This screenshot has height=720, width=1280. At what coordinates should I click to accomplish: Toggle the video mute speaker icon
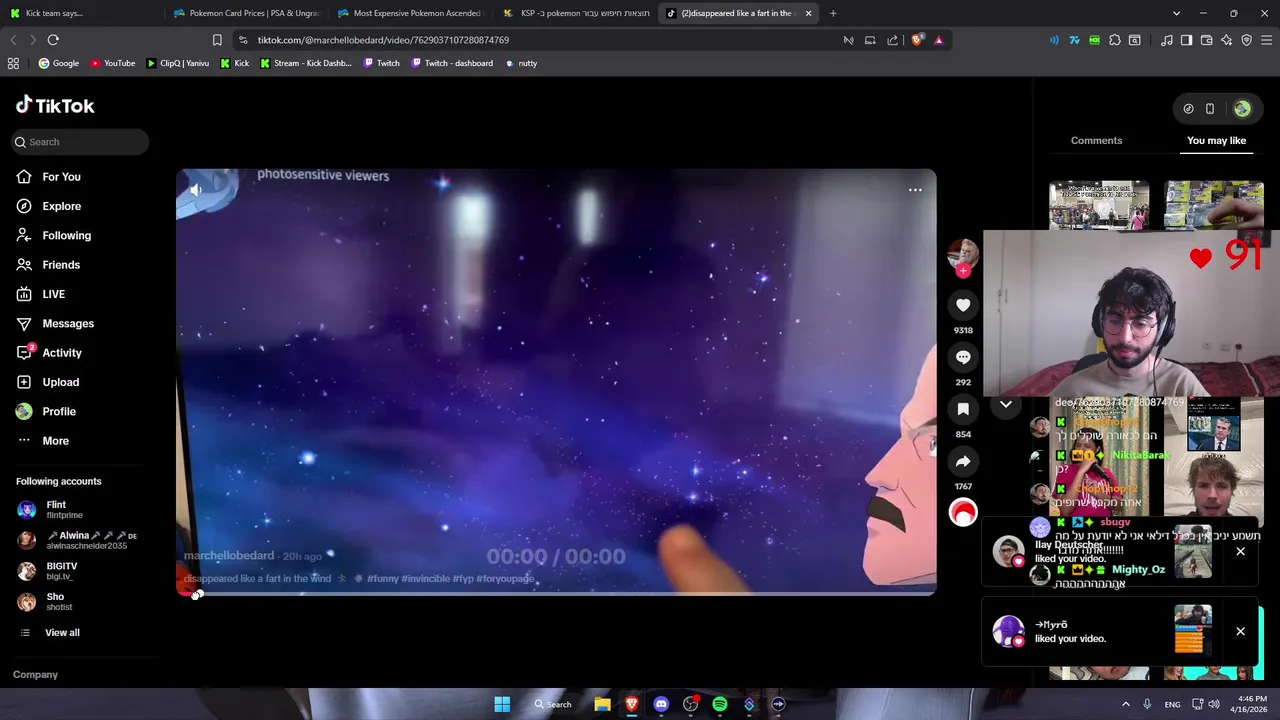196,189
